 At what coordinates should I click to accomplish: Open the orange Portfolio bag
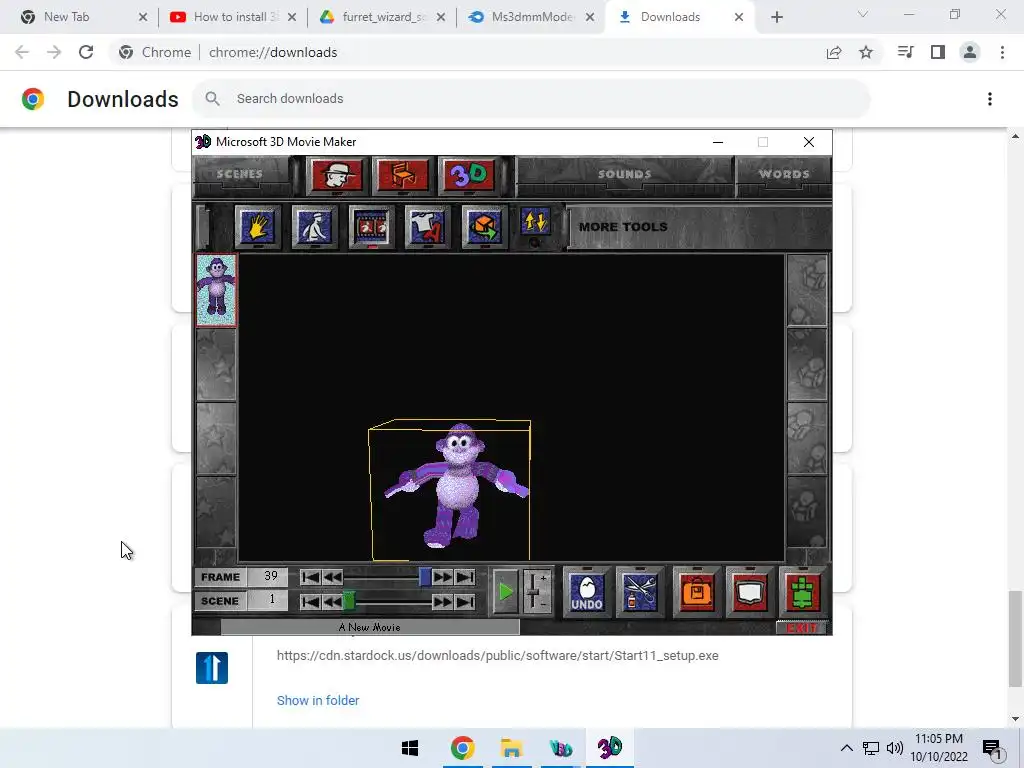[697, 592]
